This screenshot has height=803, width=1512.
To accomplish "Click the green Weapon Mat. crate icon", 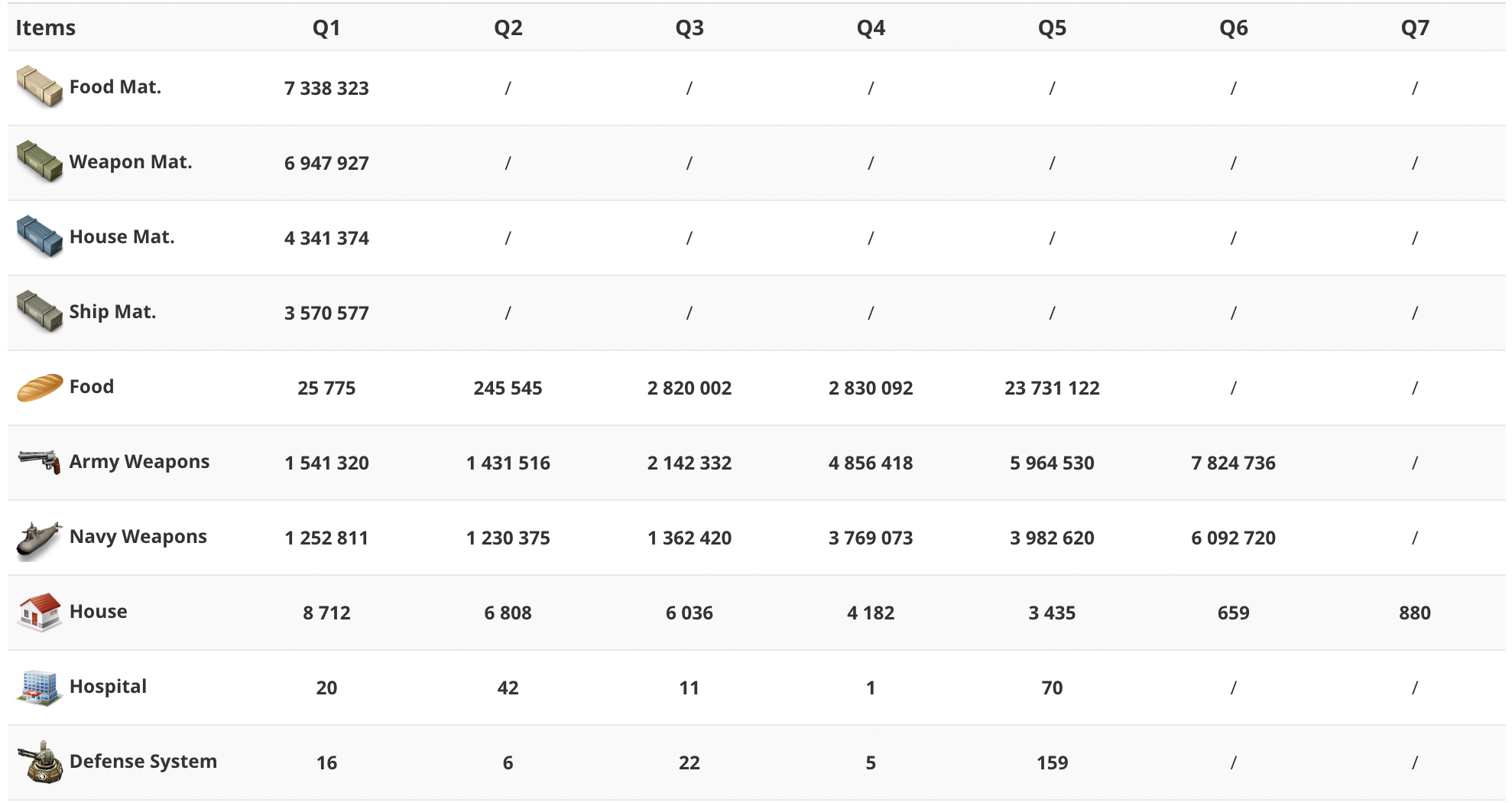I will [39, 161].
